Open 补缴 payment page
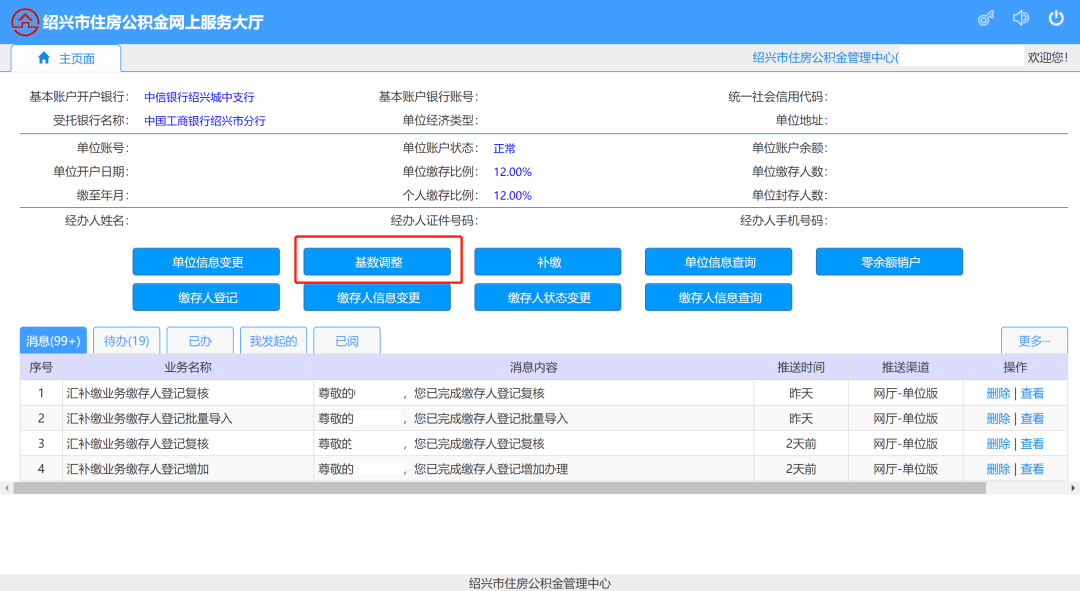The height and width of the screenshot is (591, 1080). pyautogui.click(x=548, y=262)
